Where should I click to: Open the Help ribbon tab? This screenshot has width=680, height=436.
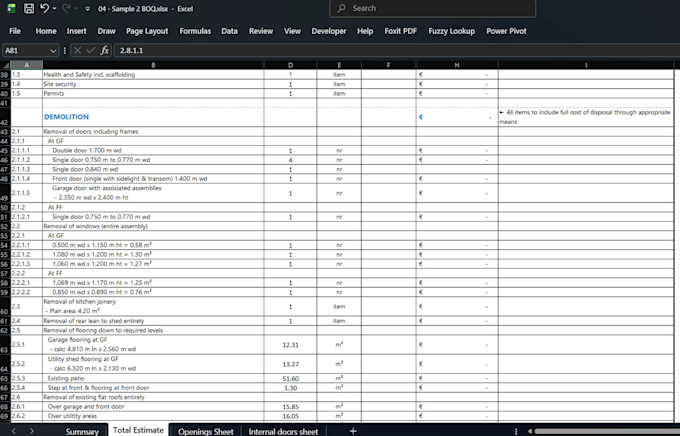365,31
